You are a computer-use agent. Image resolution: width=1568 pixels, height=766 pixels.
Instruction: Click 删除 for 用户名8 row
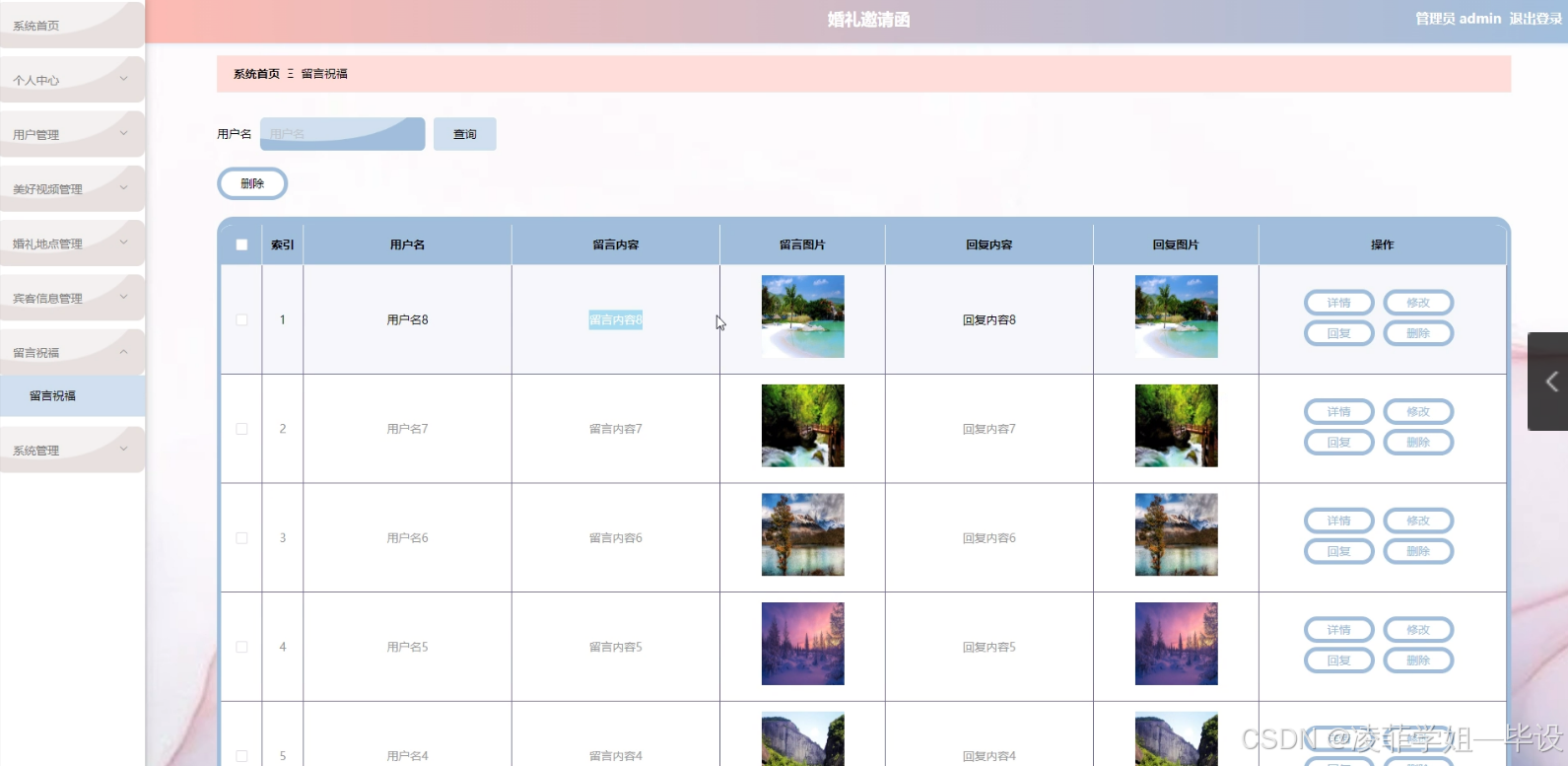1418,333
